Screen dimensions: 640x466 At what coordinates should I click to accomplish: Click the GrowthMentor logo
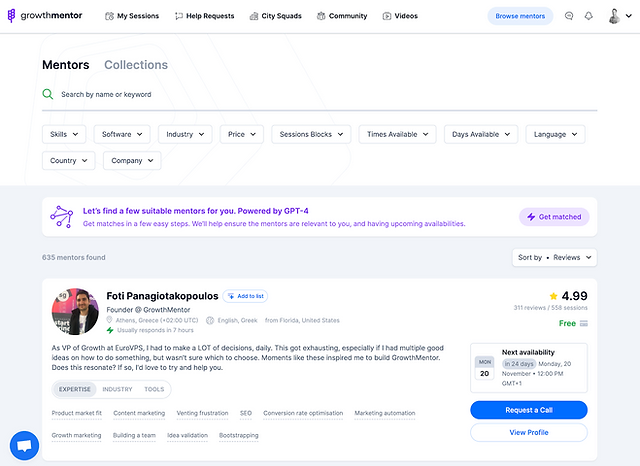[46, 16]
